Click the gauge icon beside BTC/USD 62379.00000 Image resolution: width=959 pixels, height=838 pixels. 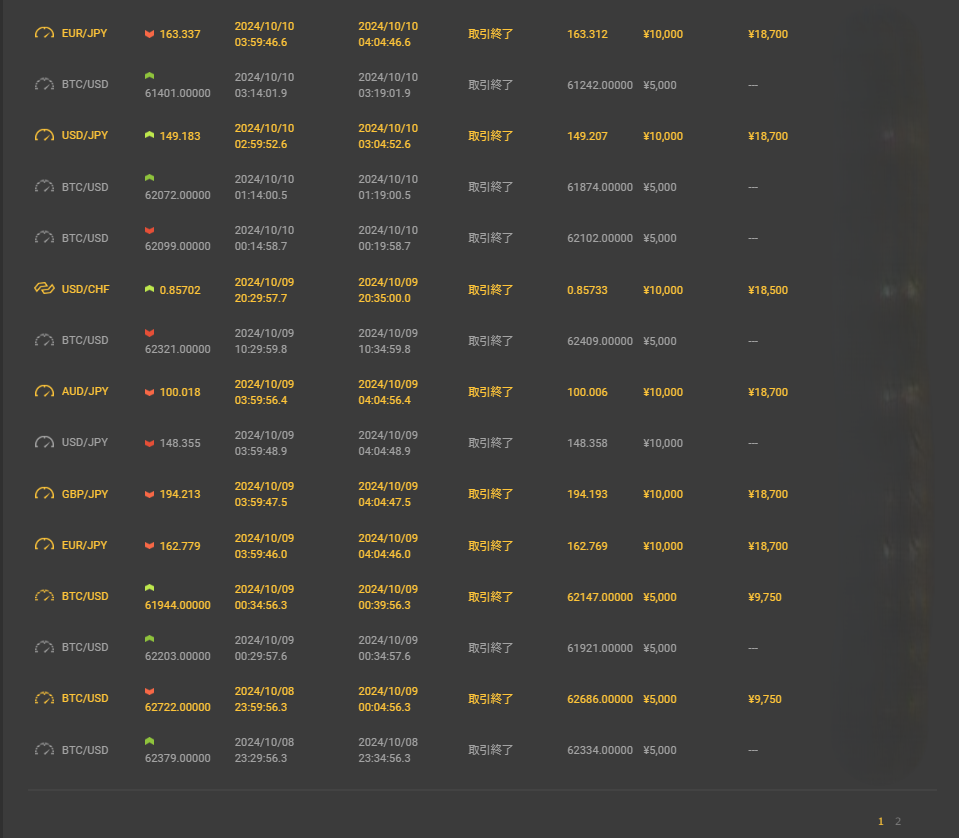[44, 749]
